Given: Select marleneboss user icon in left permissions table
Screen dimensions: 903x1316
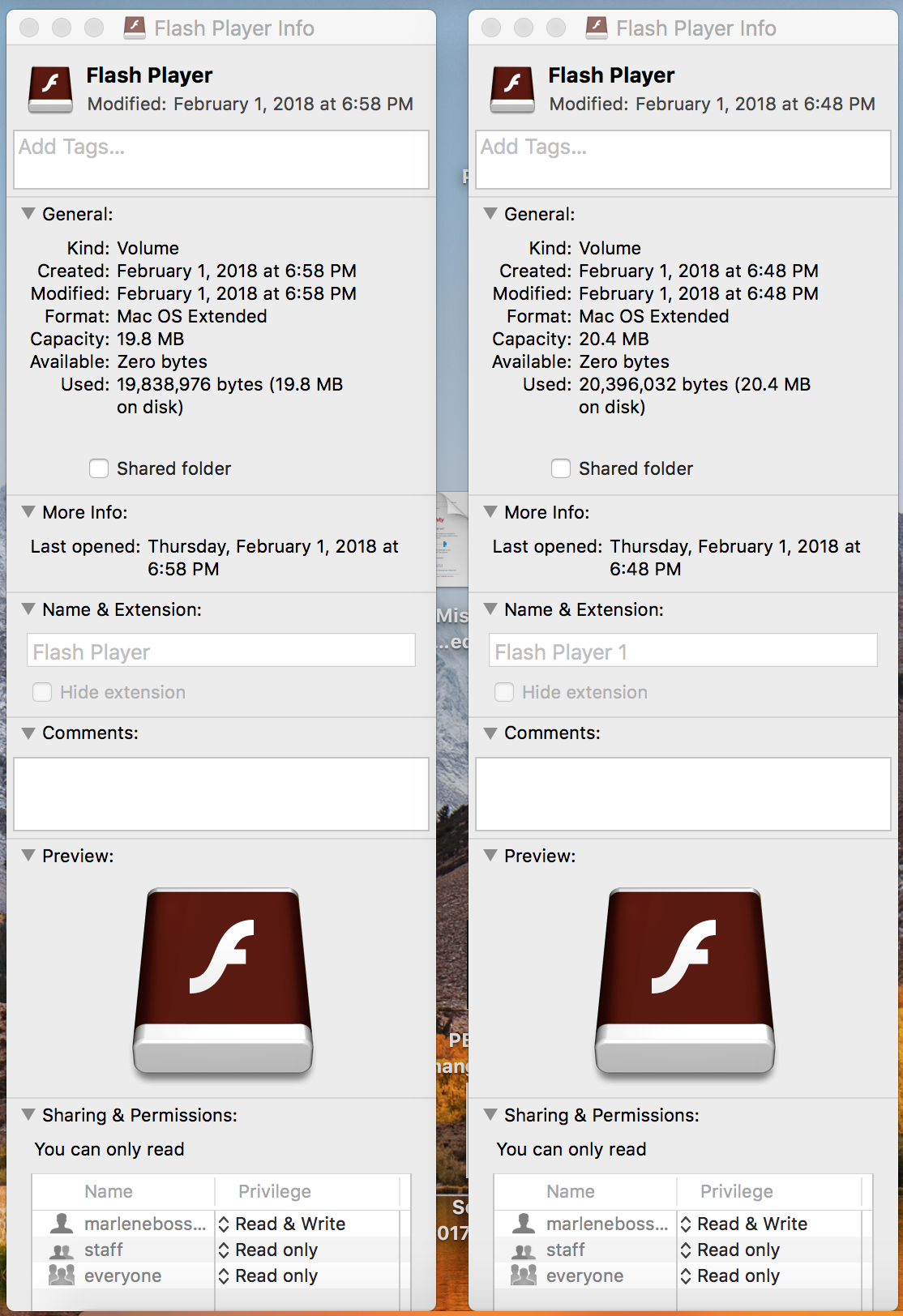Looking at the screenshot, I should [x=62, y=1224].
